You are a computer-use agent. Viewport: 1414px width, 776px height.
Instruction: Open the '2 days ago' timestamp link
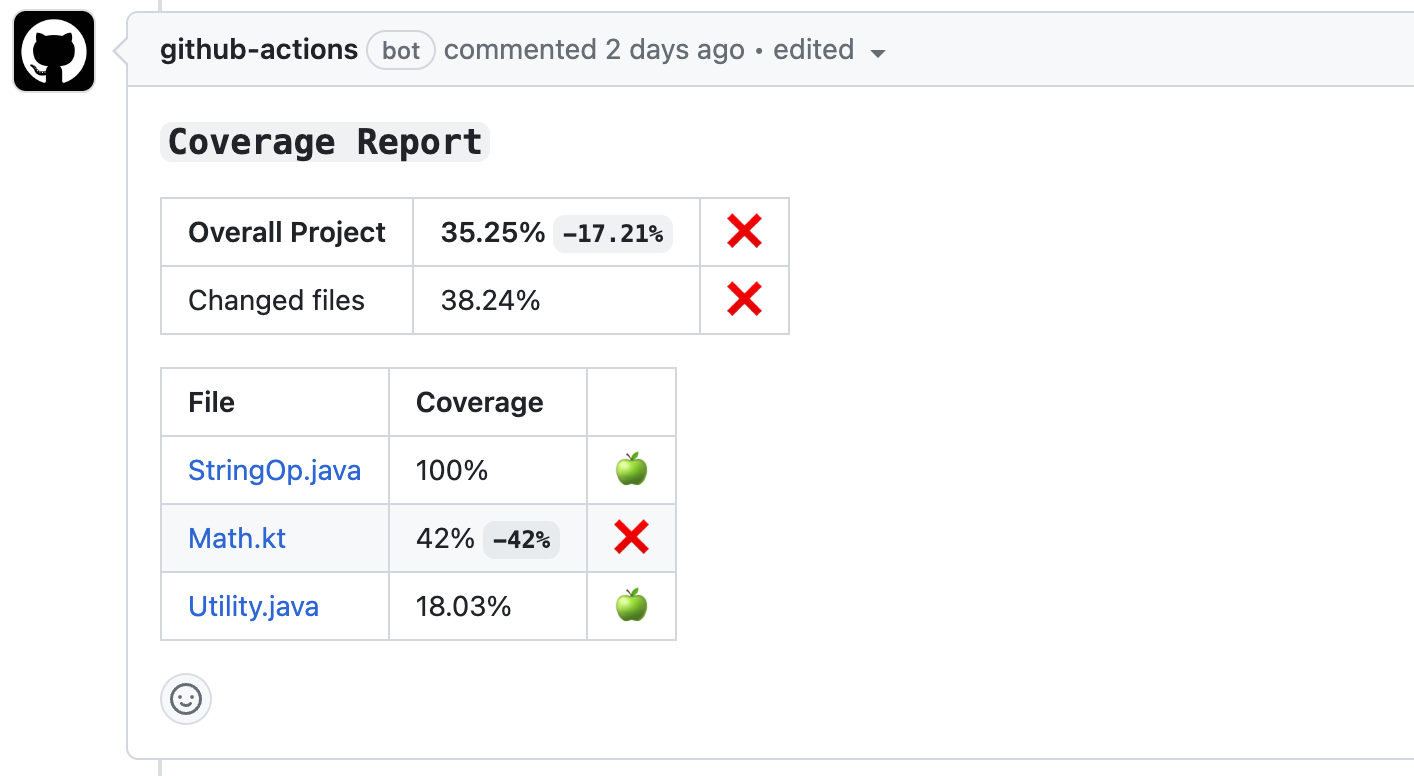click(675, 50)
